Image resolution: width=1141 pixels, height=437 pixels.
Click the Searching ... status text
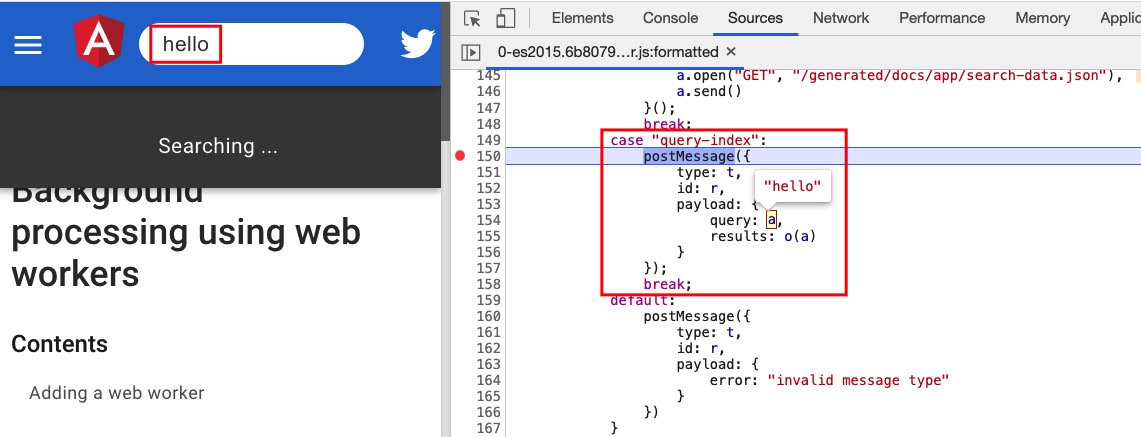pos(218,146)
